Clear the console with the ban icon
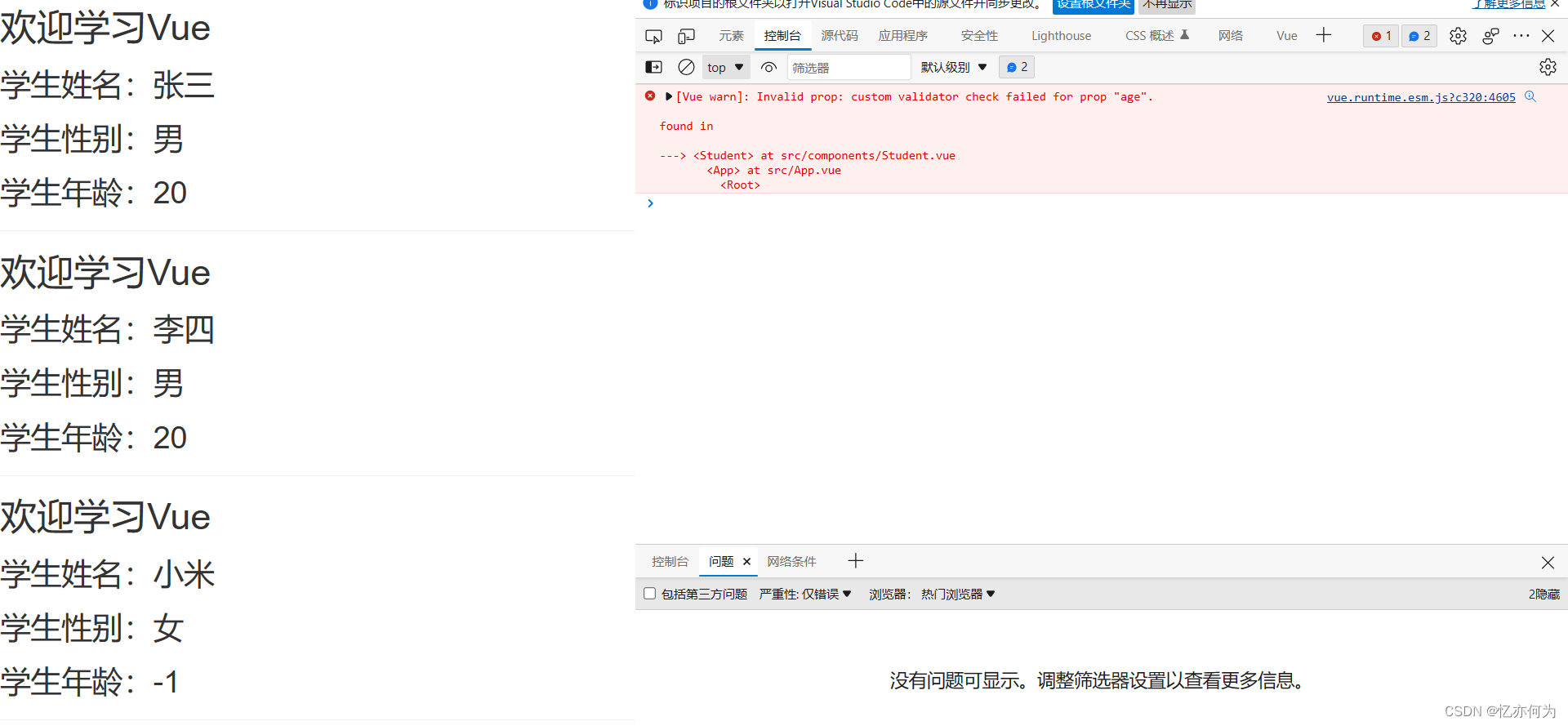 [686, 67]
